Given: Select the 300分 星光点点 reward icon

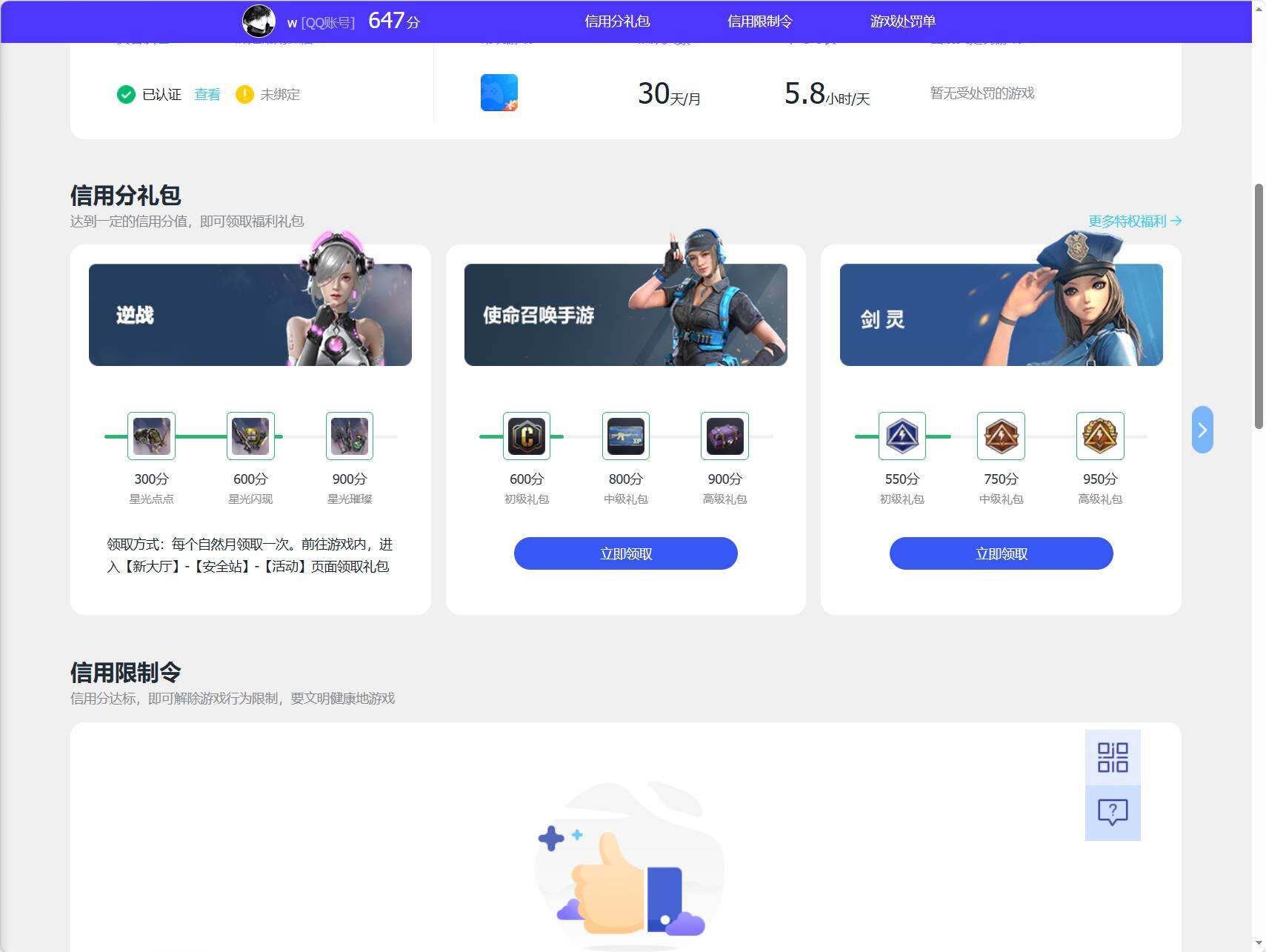Looking at the screenshot, I should pyautogui.click(x=151, y=436).
